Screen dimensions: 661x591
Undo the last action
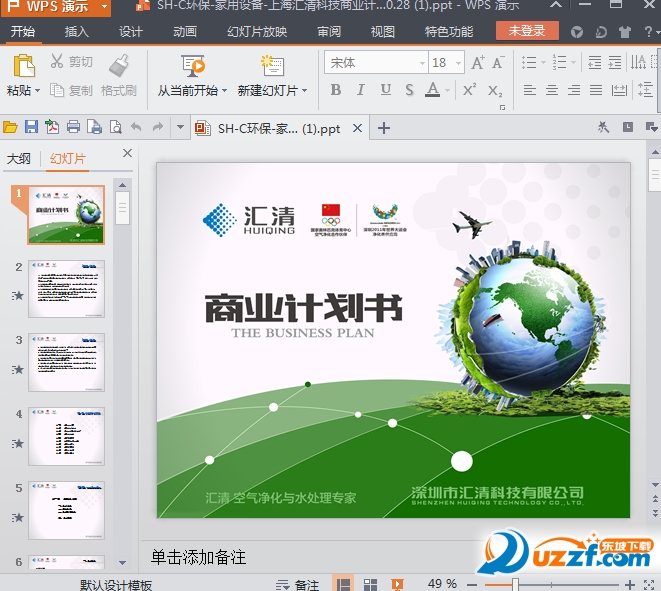136,126
